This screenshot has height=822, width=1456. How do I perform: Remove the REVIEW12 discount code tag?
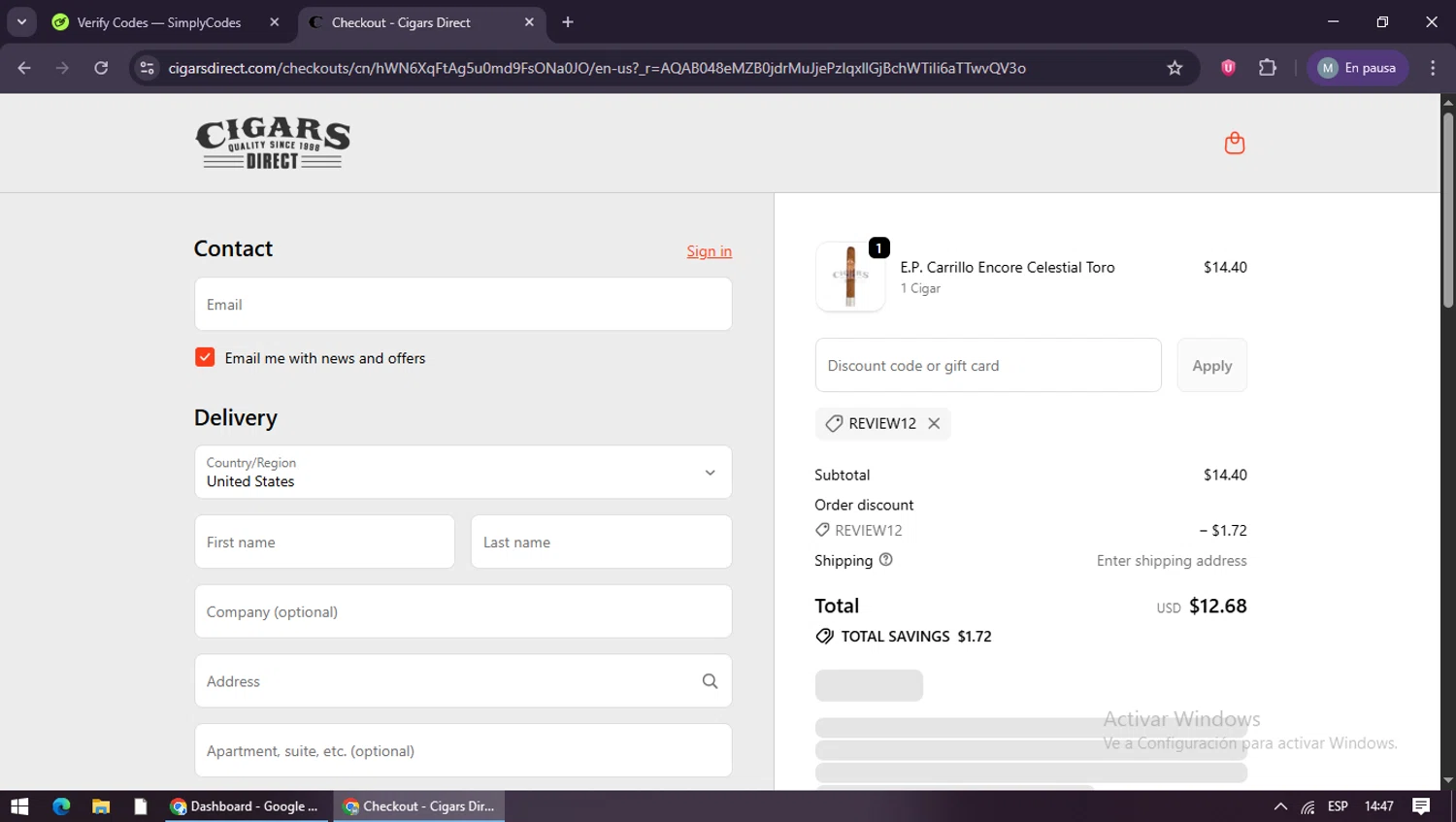click(x=934, y=423)
